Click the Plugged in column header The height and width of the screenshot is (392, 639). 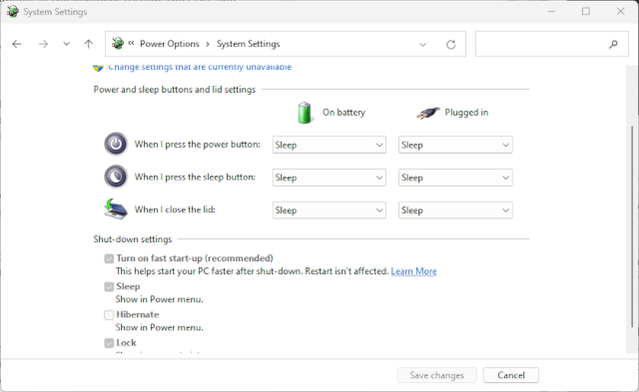466,112
